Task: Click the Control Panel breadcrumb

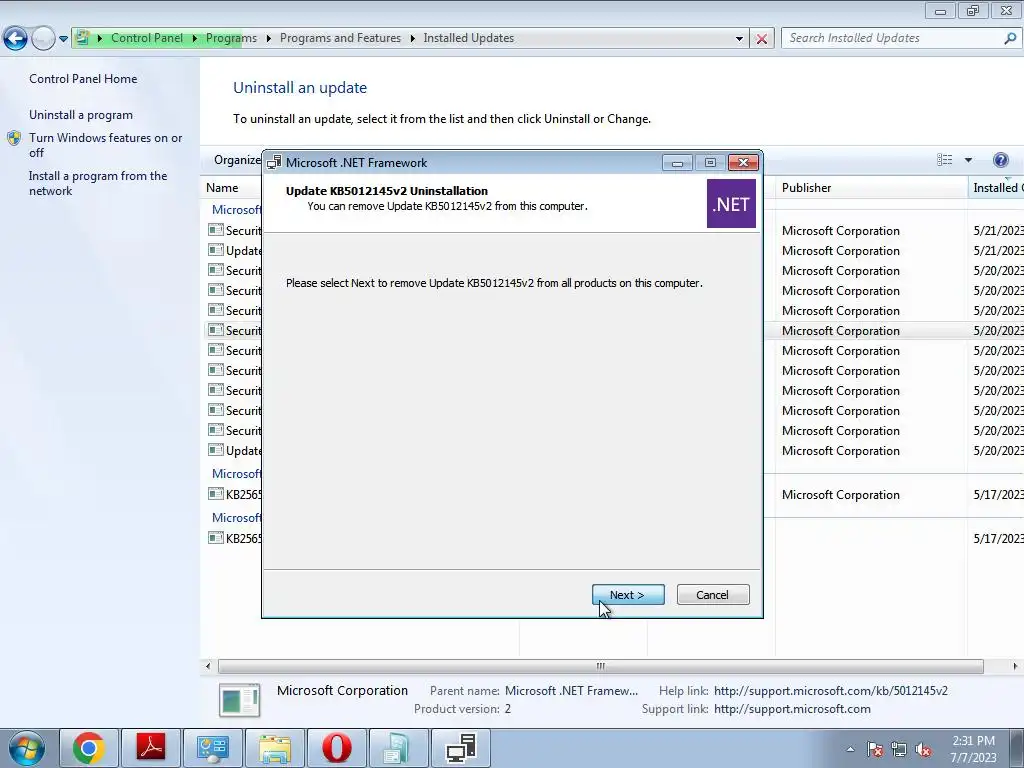Action: pyautogui.click(x=147, y=38)
